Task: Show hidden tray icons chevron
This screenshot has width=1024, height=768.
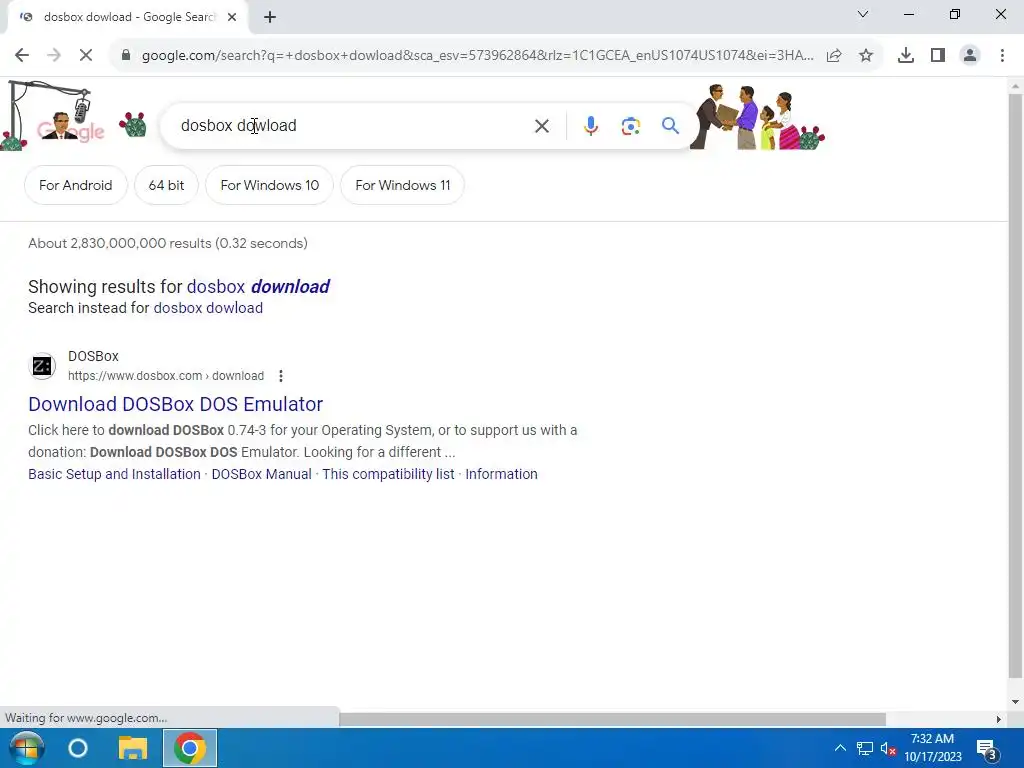Action: (x=840, y=748)
